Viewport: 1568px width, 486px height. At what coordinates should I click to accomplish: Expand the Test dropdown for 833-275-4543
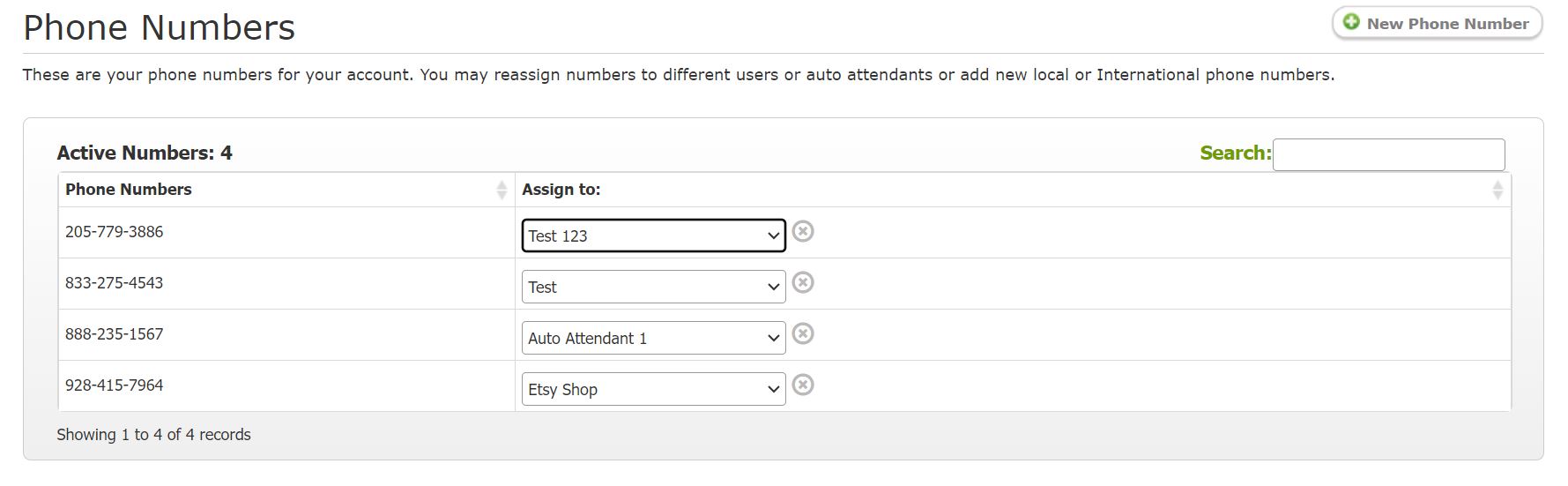pyautogui.click(x=653, y=287)
